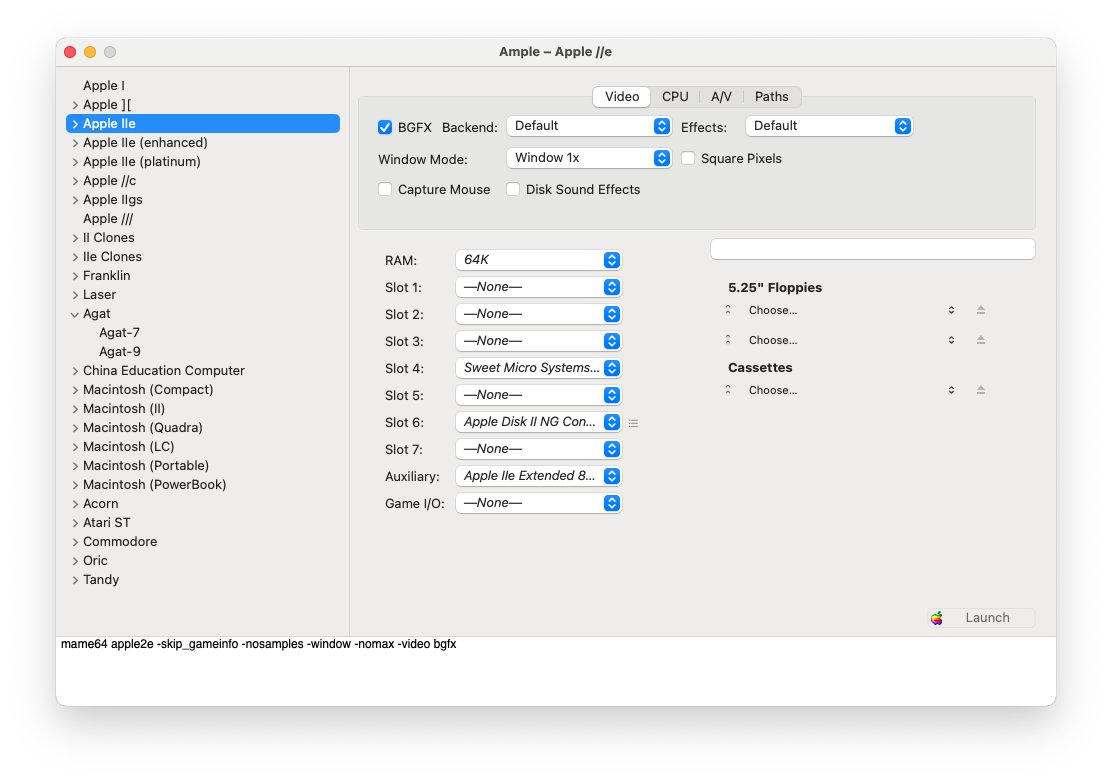Choose a disk for the first floppy drive
This screenshot has height=780, width=1112.
click(x=851, y=310)
